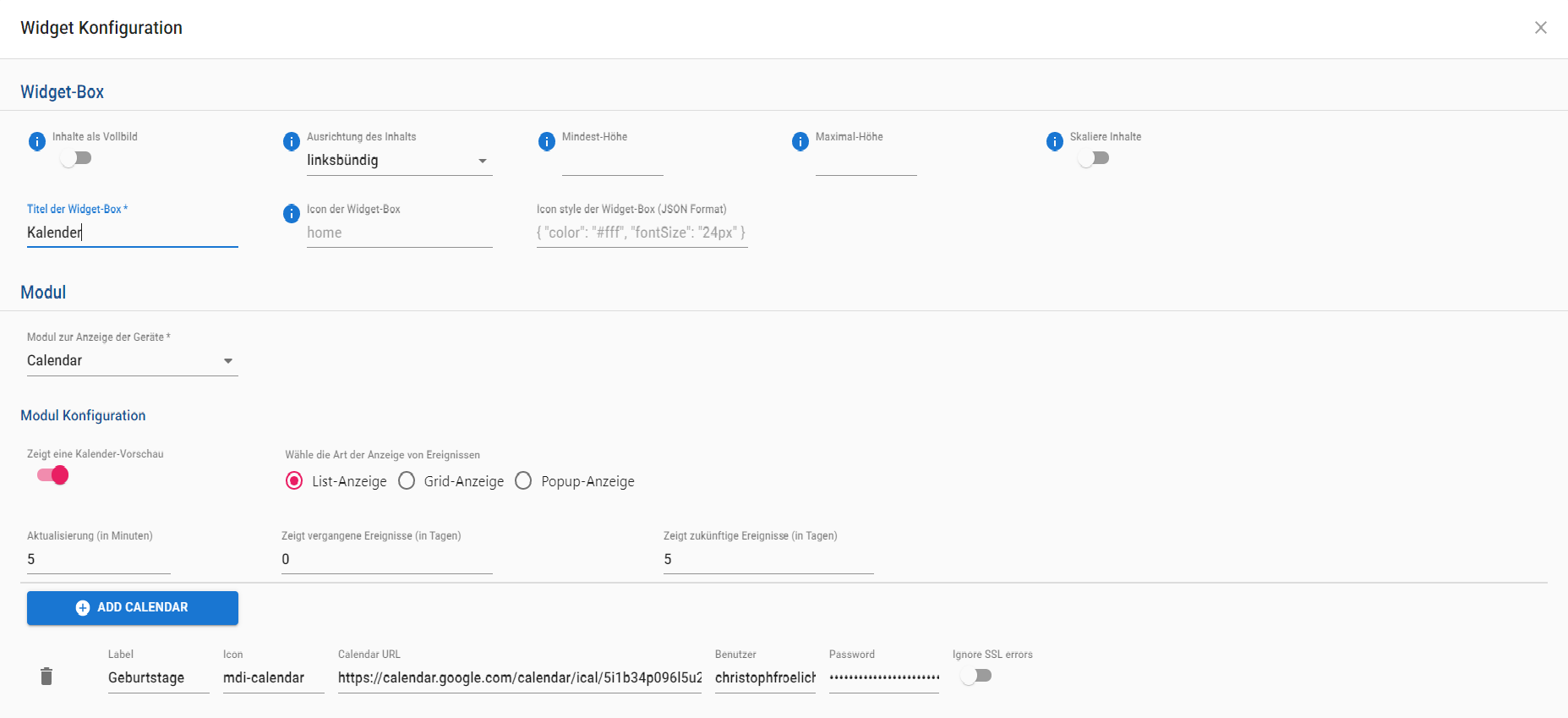Click info icon beside Icon der Widget-Box
This screenshot has width=1568, height=718.
(292, 214)
